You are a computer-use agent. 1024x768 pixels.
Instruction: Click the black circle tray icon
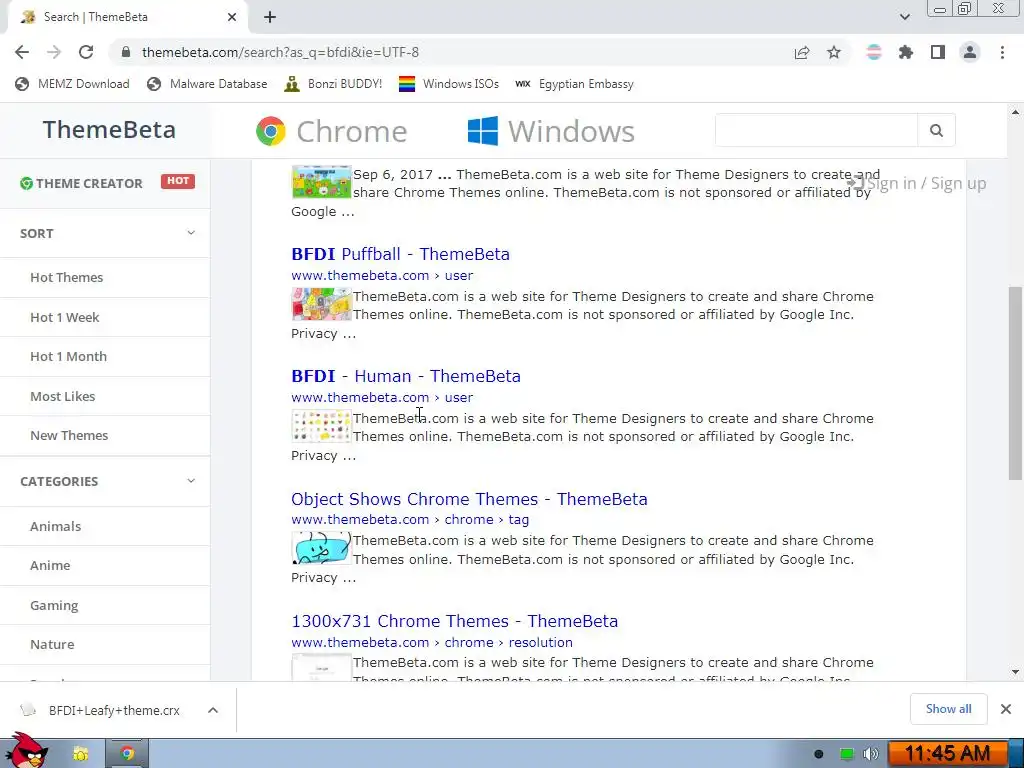(x=818, y=754)
